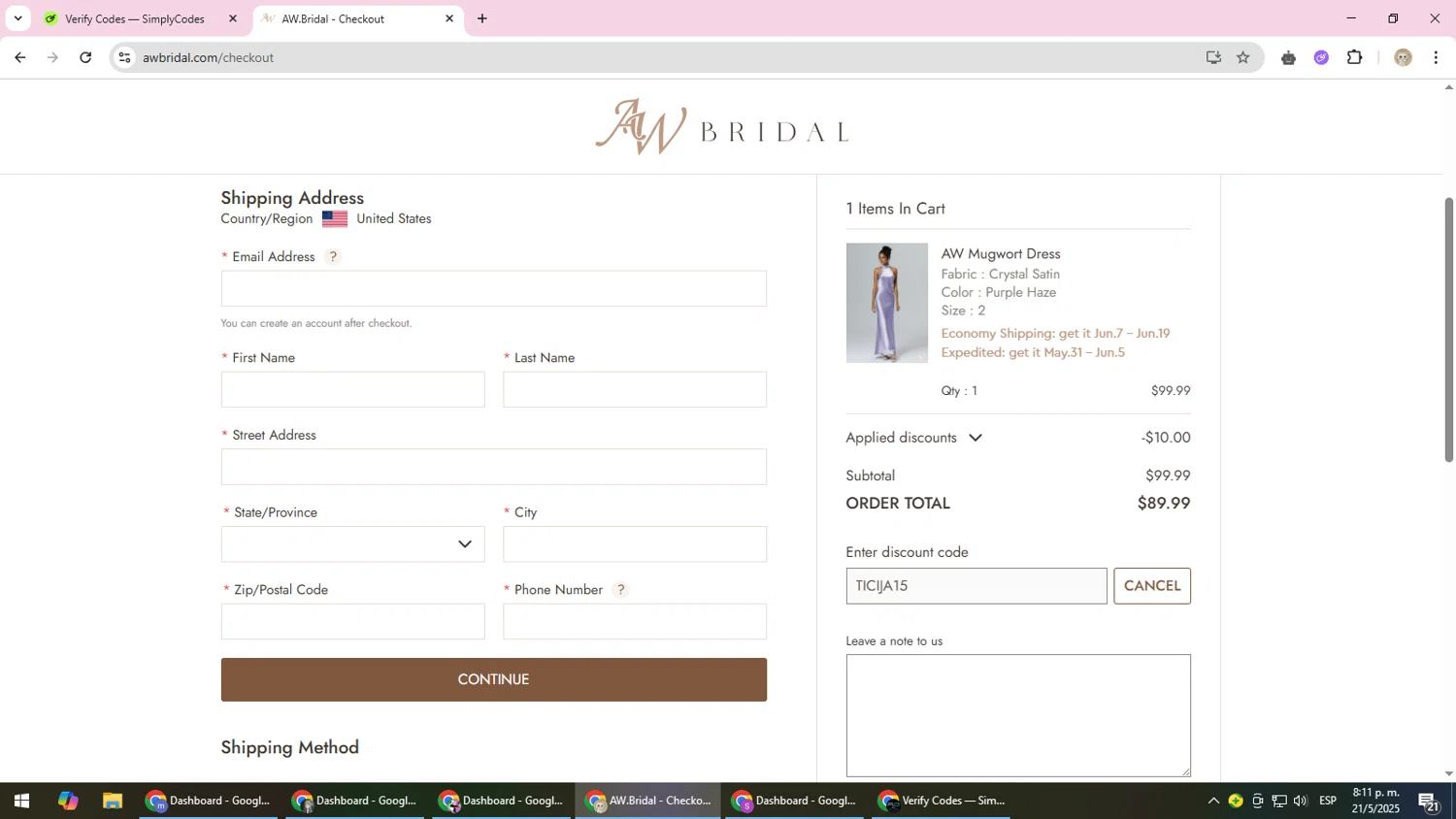Image resolution: width=1456 pixels, height=819 pixels.
Task: Go back with the browser back arrow
Action: pos(19,57)
